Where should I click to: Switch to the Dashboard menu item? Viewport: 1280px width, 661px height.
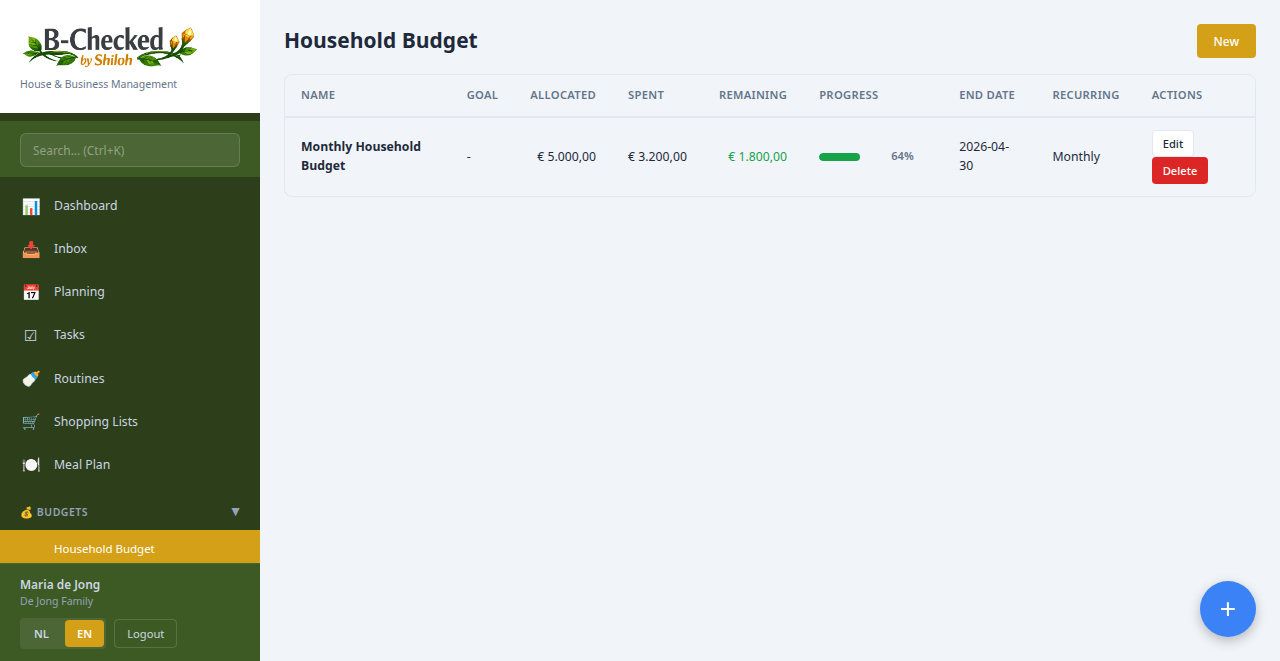85,205
